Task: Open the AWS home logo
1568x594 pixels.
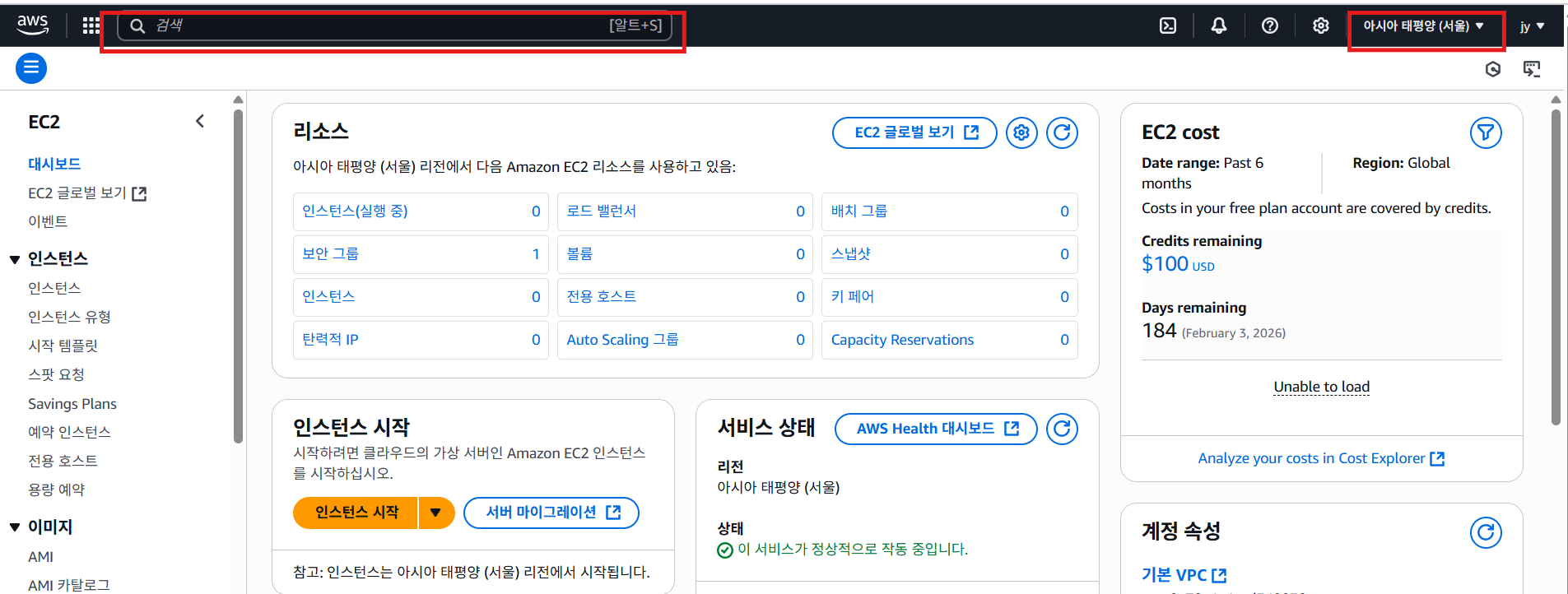Action: pos(33,26)
